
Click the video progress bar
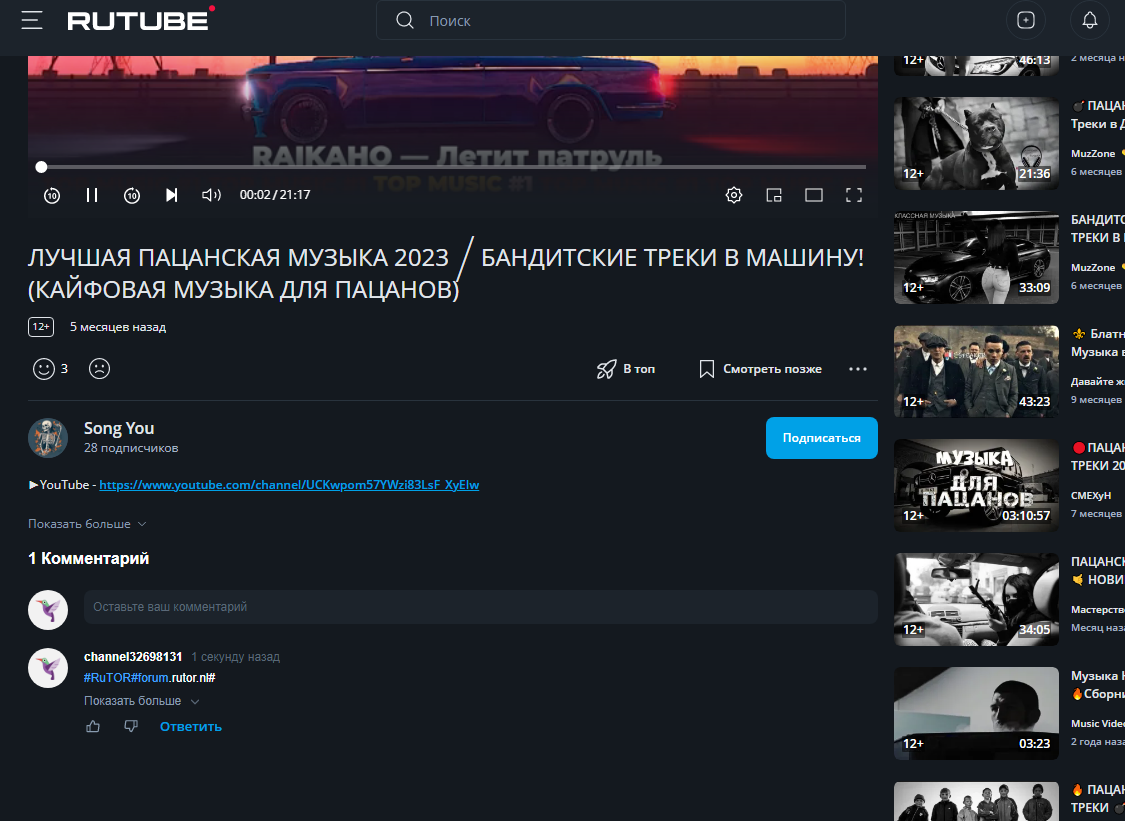click(453, 167)
